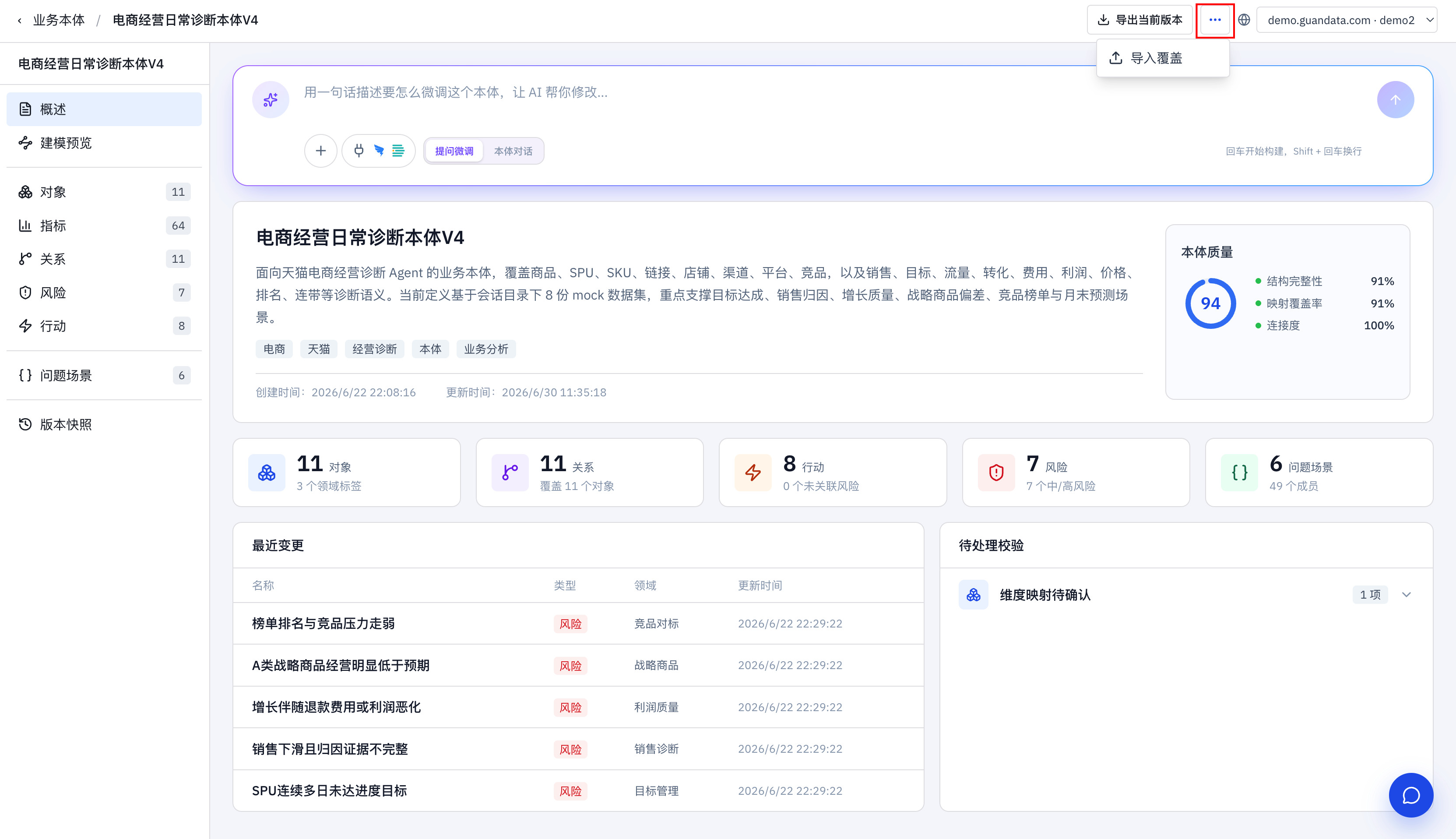
Task: Open 对象 in the sidebar
Action: (x=104, y=192)
